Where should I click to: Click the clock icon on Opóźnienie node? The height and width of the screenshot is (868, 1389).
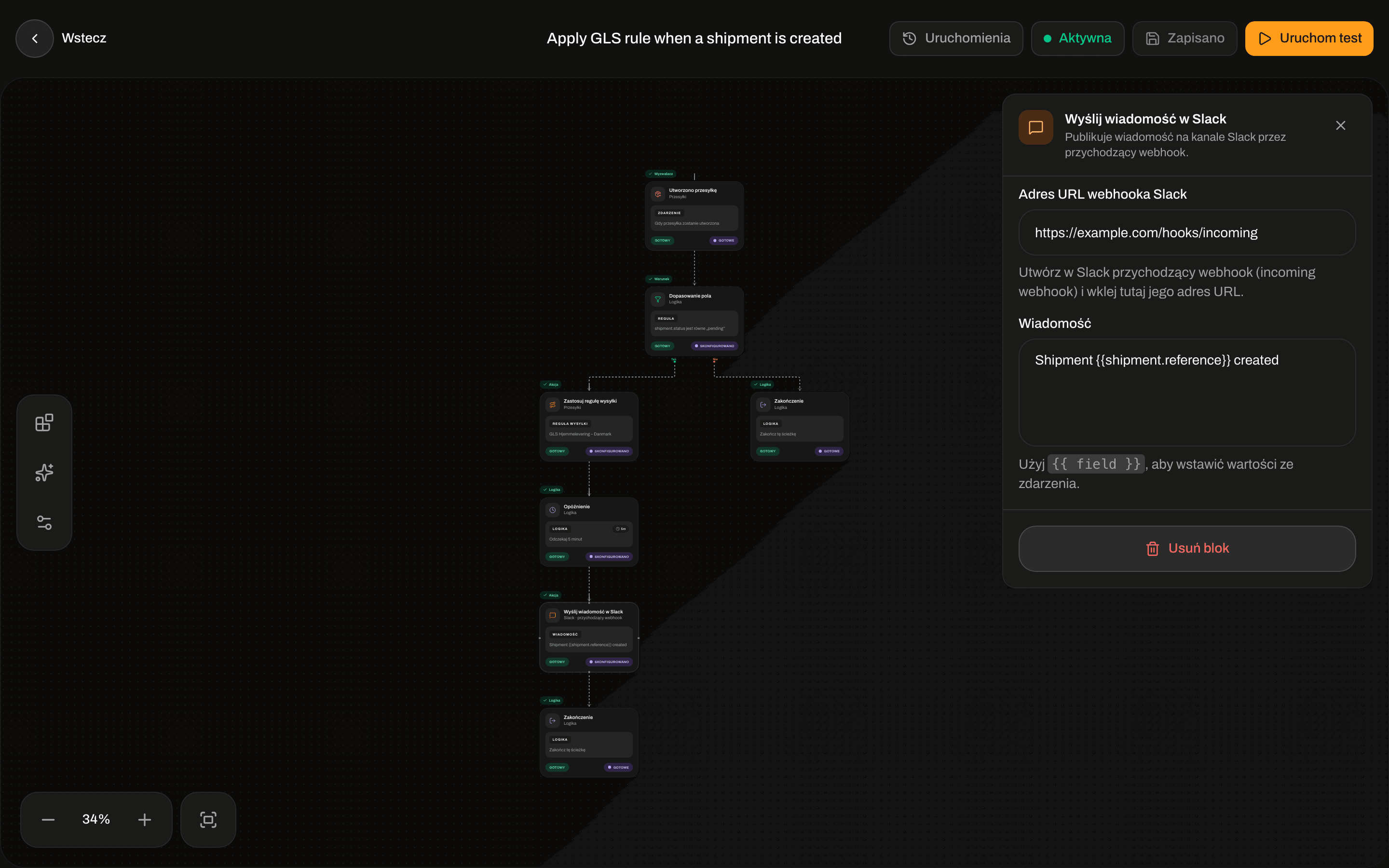pyautogui.click(x=552, y=510)
